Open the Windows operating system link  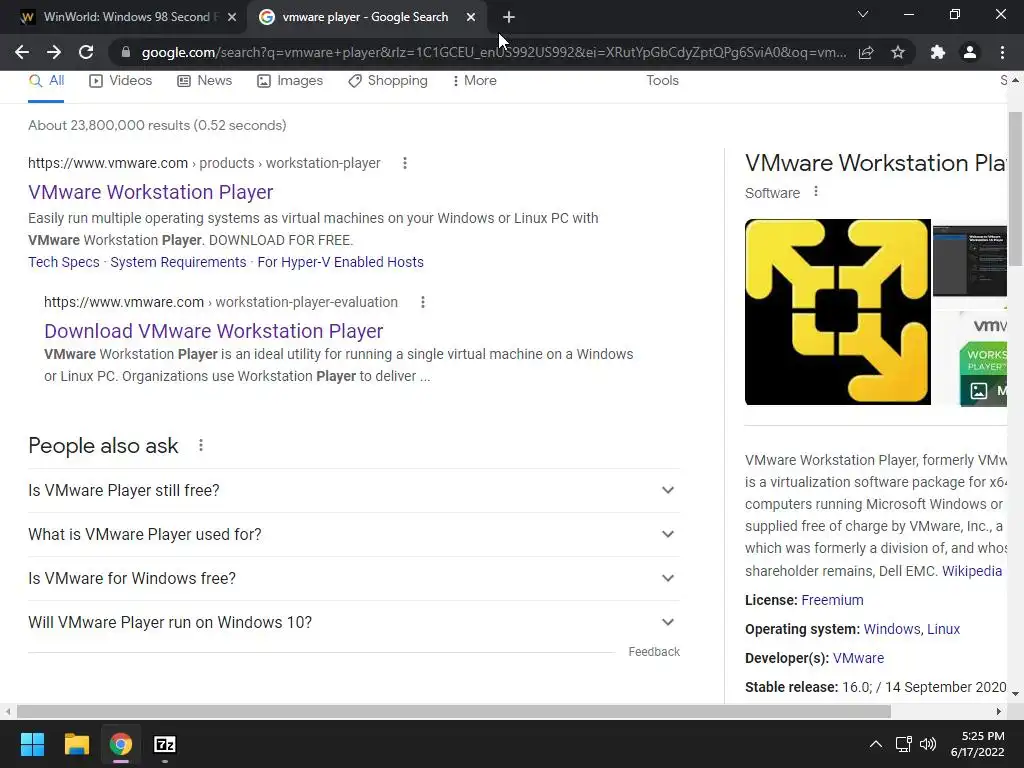[891, 629]
